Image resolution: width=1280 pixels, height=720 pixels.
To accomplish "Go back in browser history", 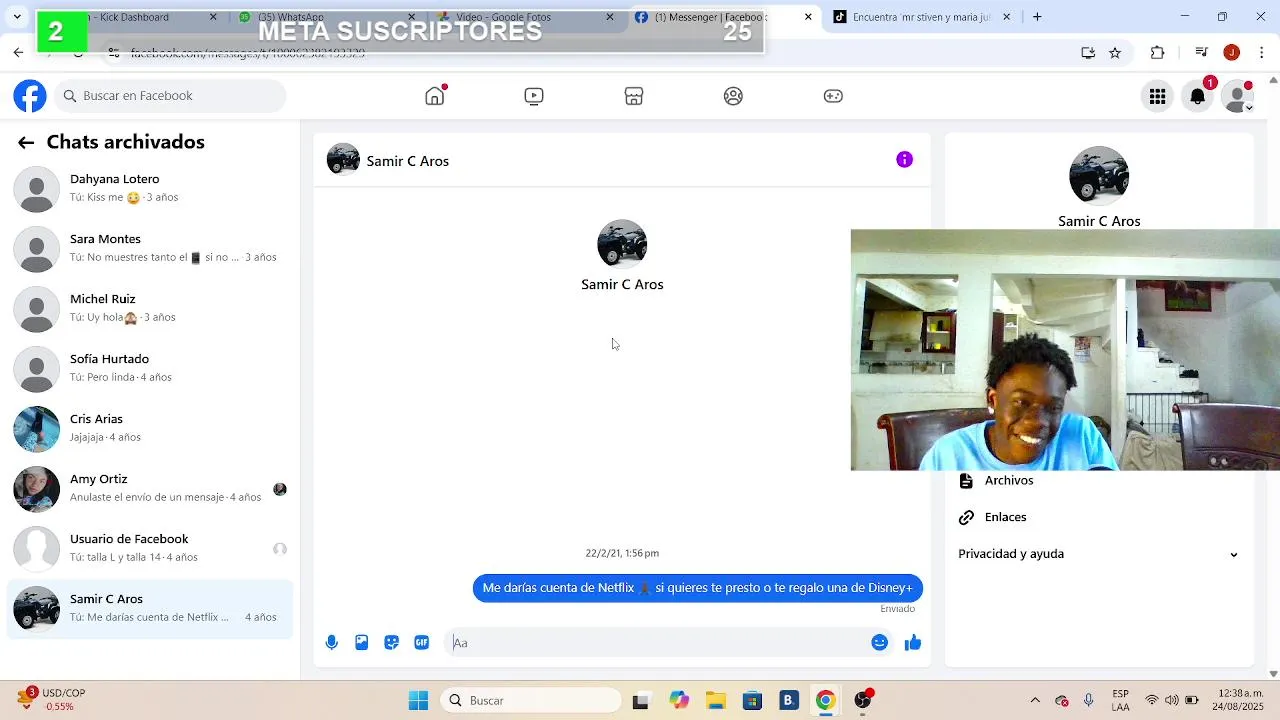I will point(18,53).
